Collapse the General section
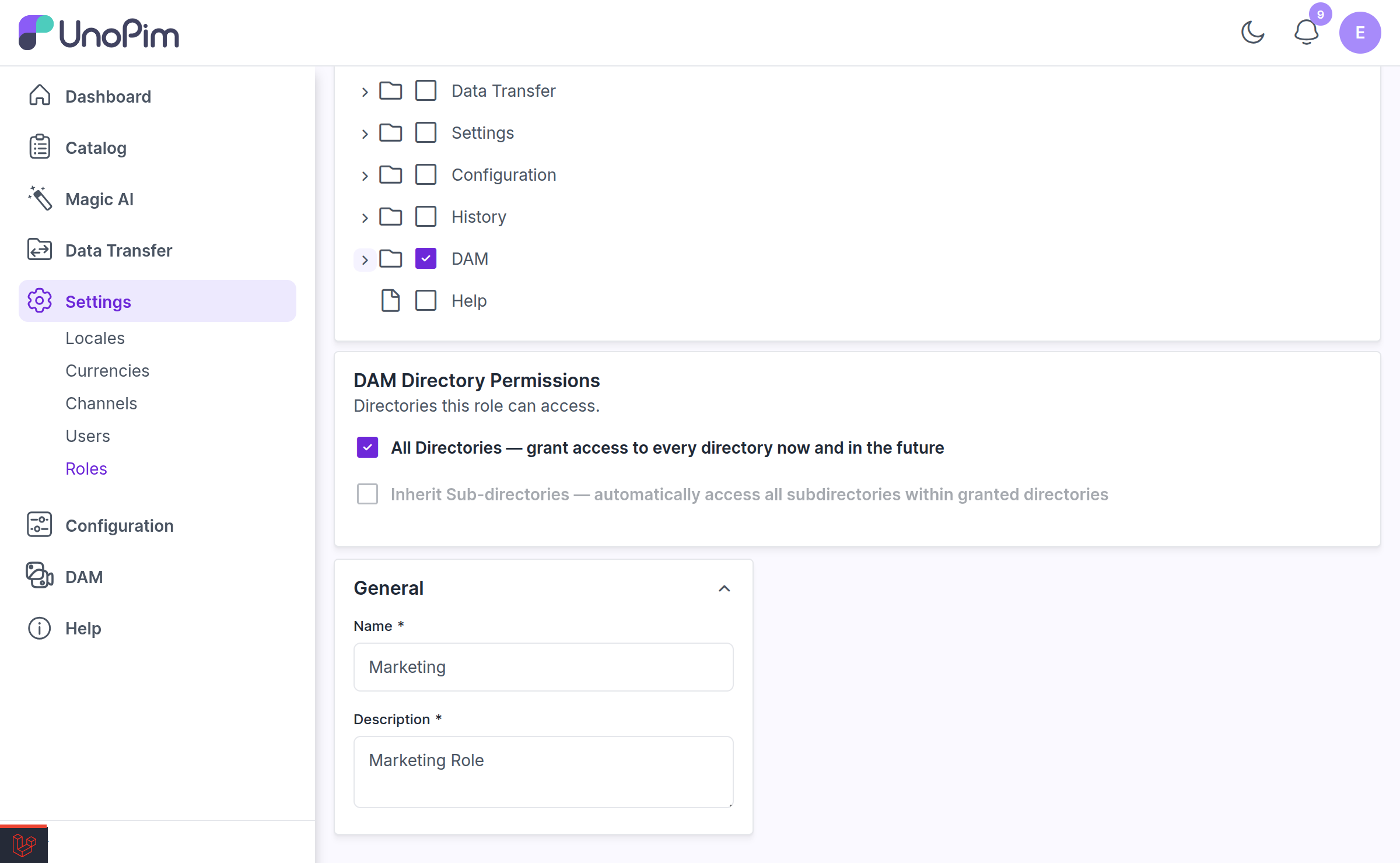The width and height of the screenshot is (1400, 863). click(x=724, y=588)
